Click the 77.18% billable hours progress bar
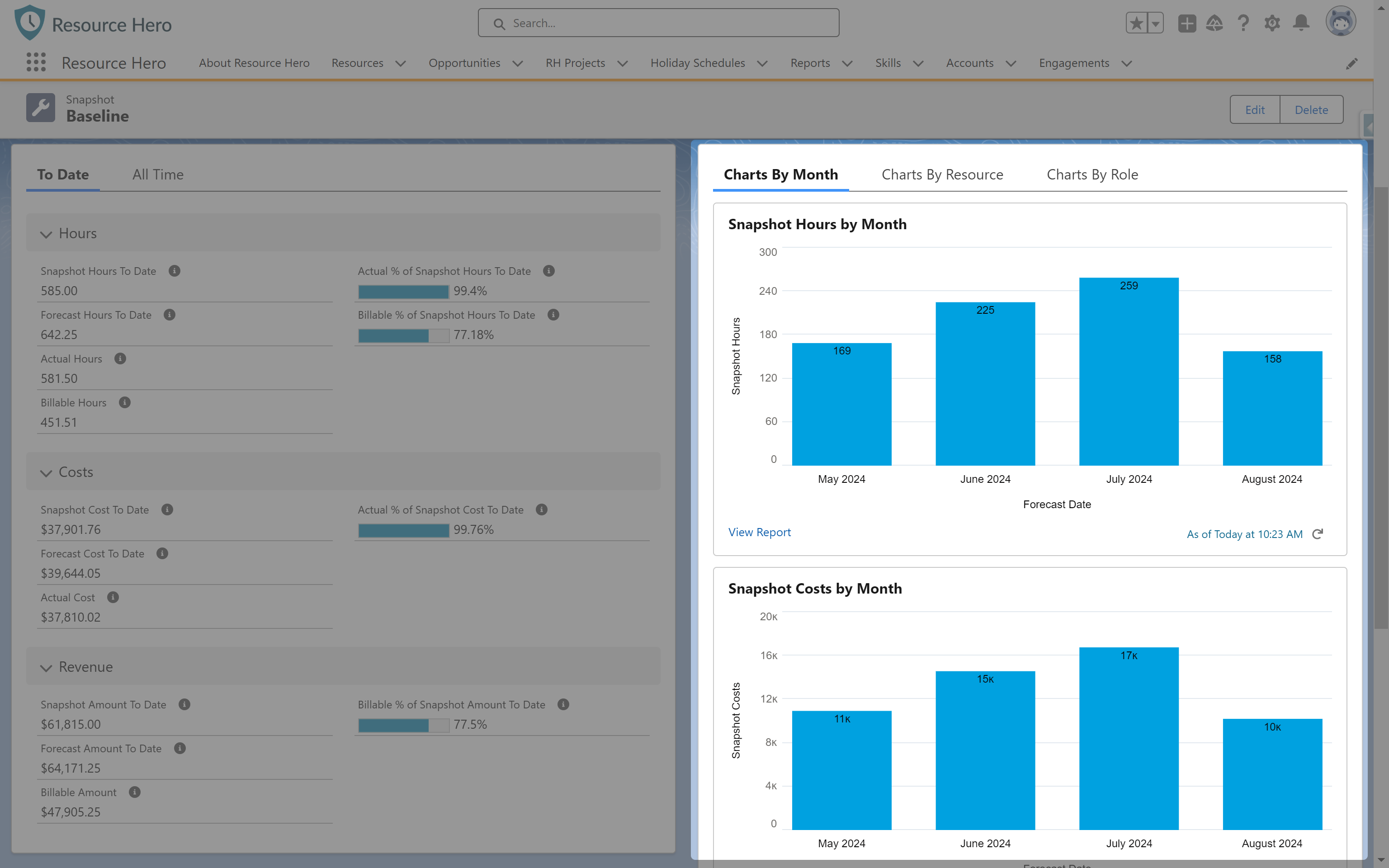 click(x=403, y=335)
